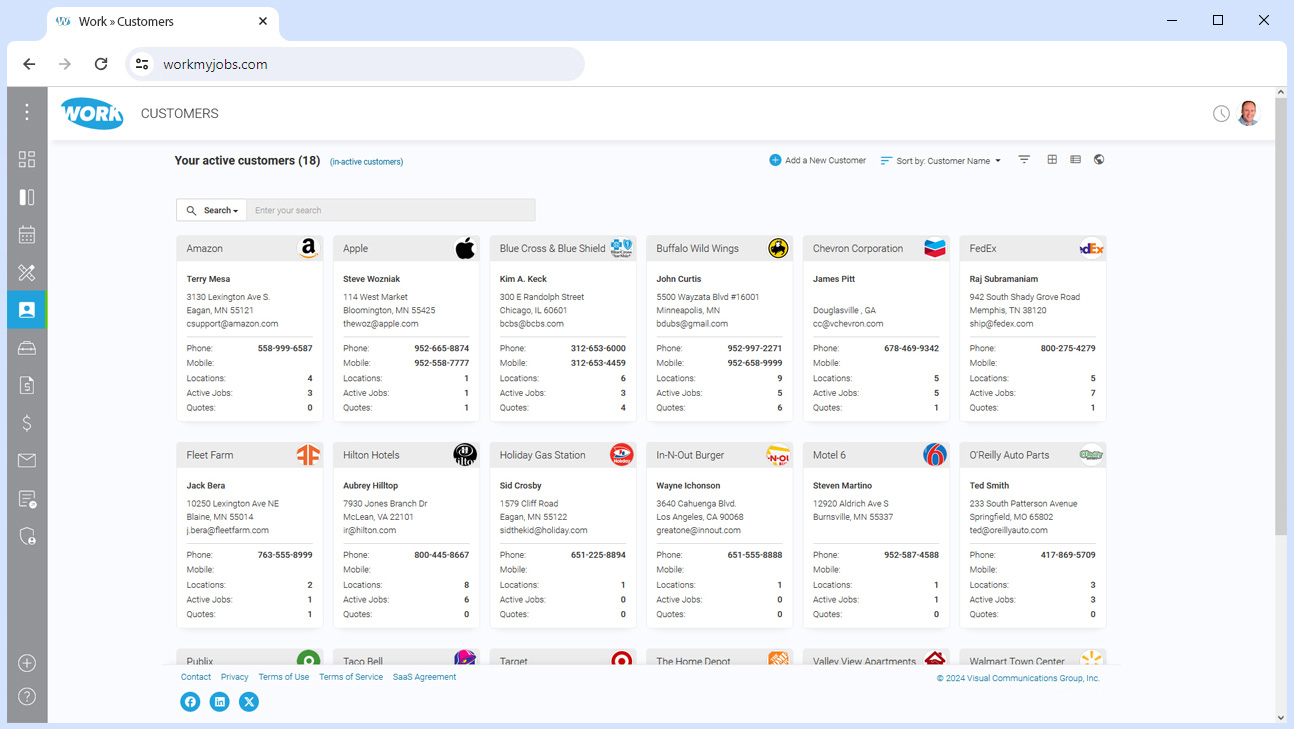Open the SaaS Agreement link

424,677
